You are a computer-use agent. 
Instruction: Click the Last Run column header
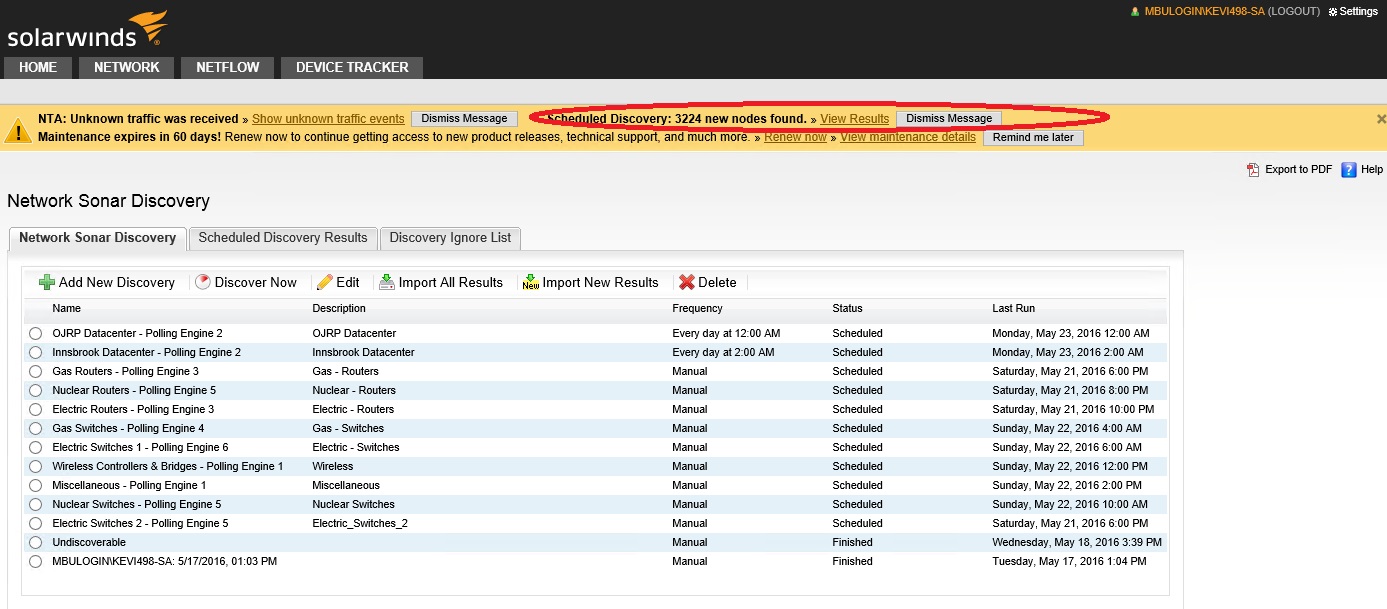(x=1013, y=309)
